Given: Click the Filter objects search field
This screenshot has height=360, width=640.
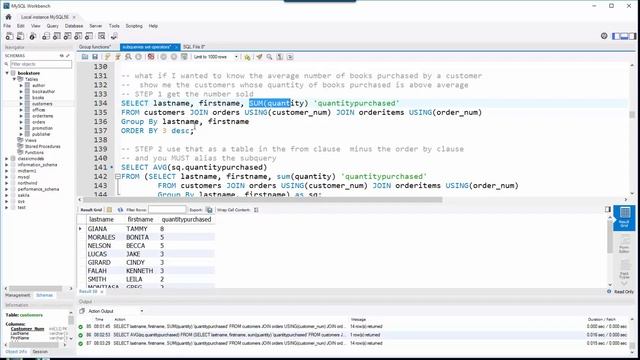Looking at the screenshot, I should [x=41, y=64].
